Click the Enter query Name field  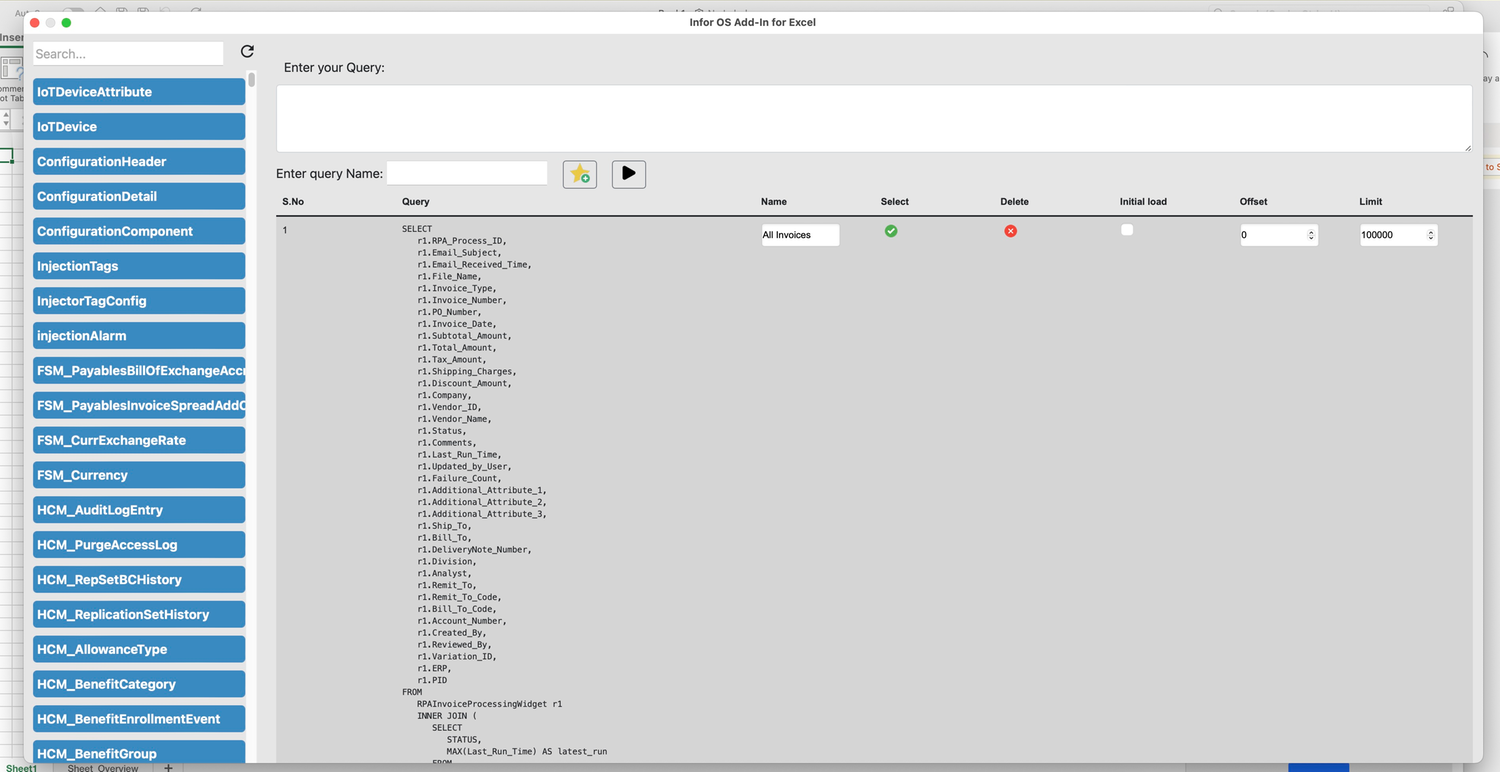[467, 173]
